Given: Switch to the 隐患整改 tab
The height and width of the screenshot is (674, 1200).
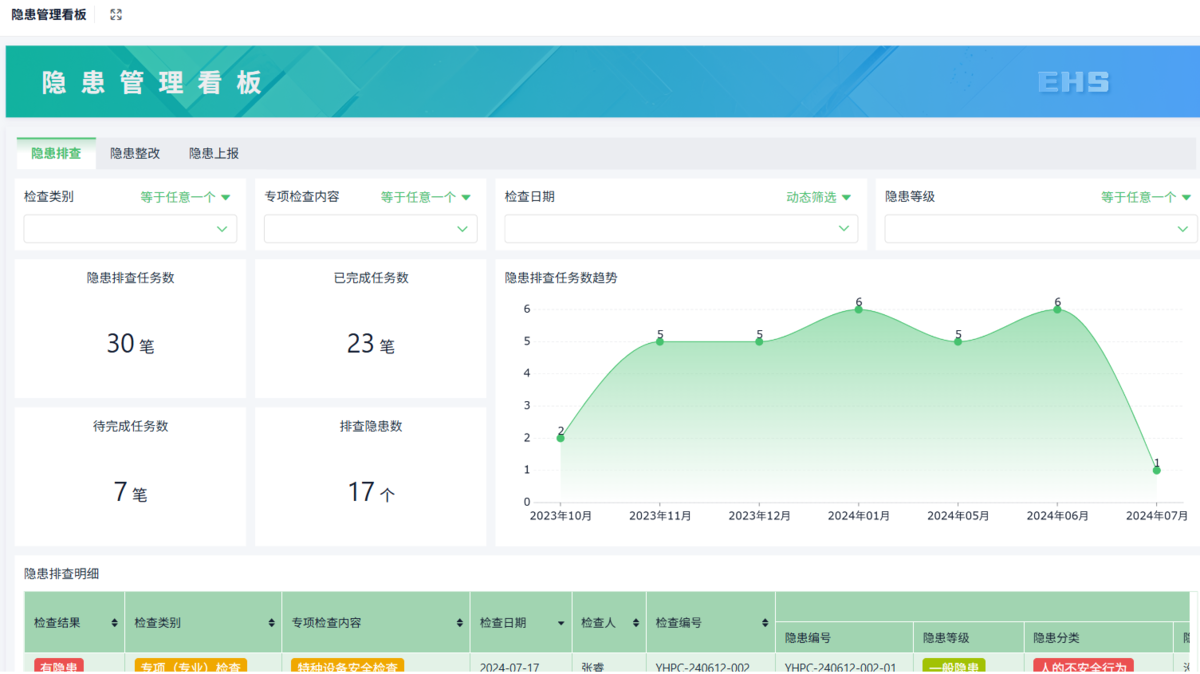Looking at the screenshot, I should [x=135, y=153].
